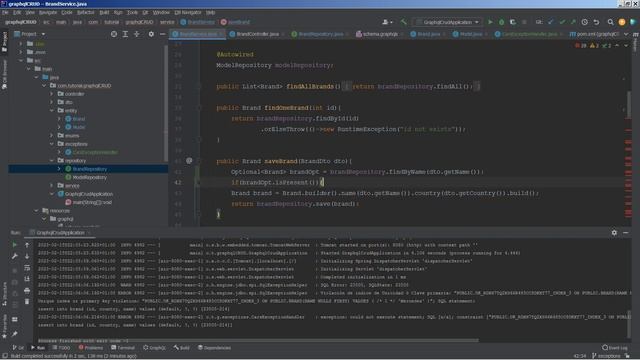Open wrench settings icon in Run panel
Image resolution: width=640 pixels, height=360 pixels.
pos(15,256)
